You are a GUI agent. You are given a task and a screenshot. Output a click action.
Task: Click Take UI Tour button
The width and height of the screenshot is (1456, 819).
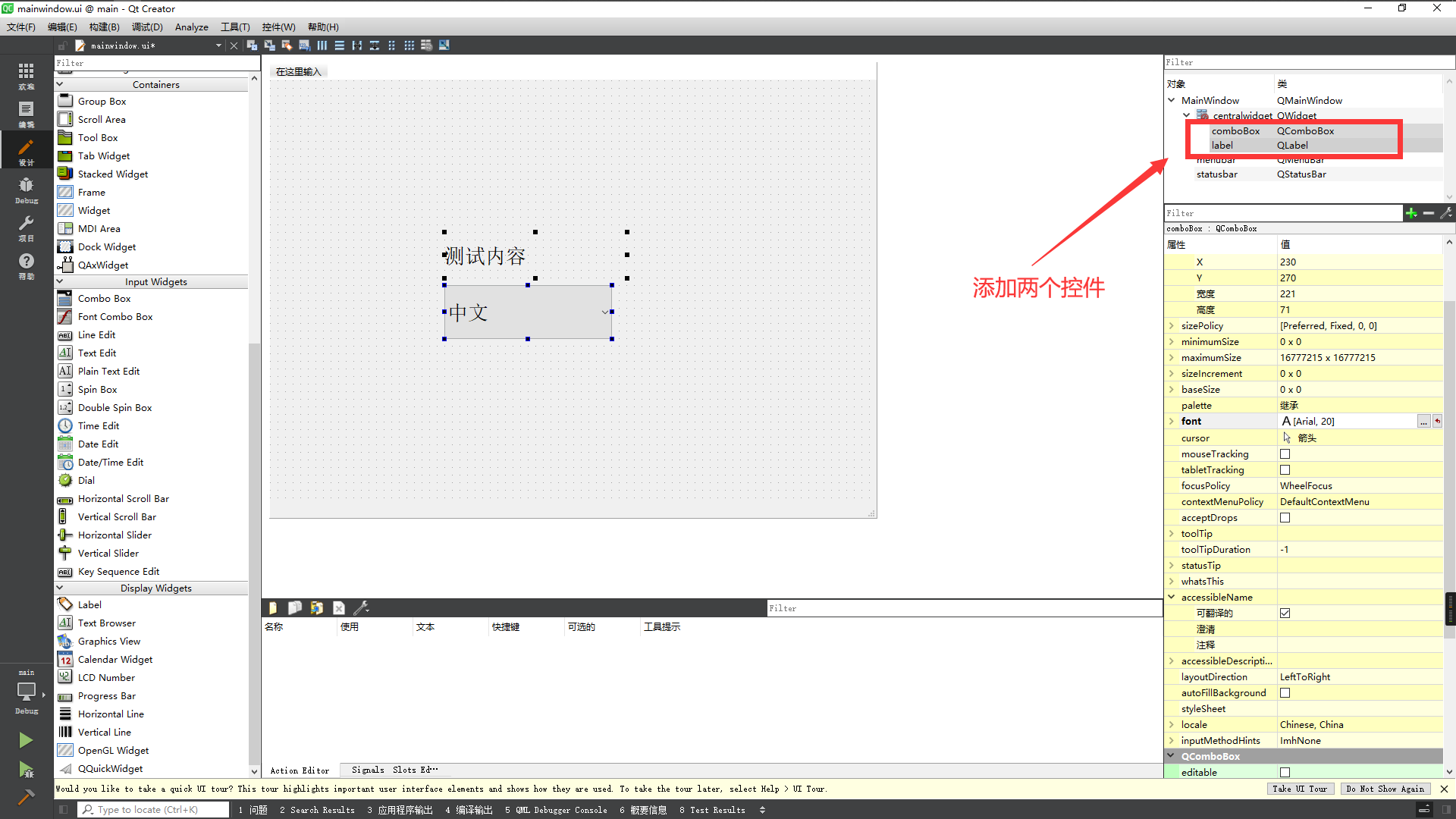pos(1299,789)
